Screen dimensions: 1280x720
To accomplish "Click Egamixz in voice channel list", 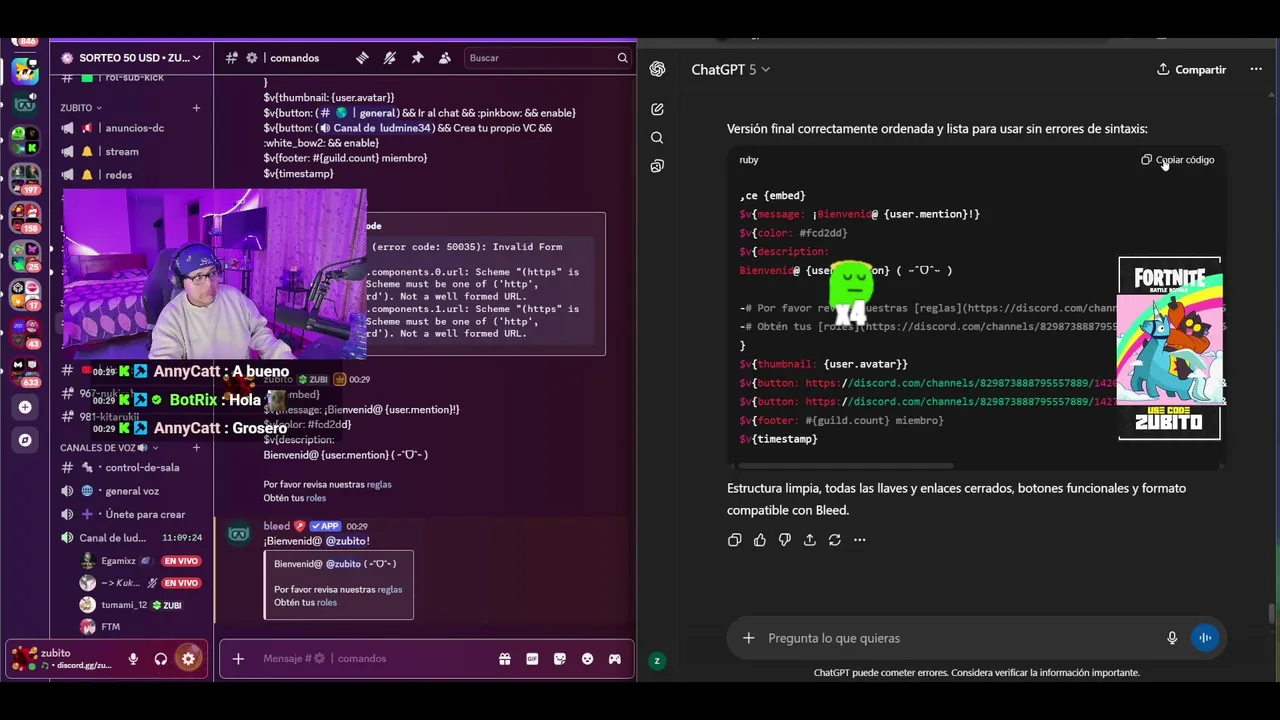I will [x=118, y=561].
